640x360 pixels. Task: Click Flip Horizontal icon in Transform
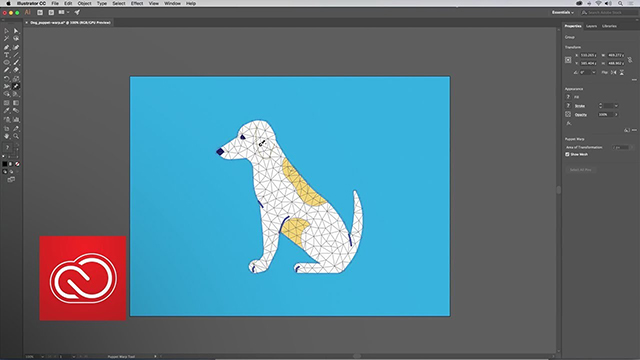tap(614, 72)
